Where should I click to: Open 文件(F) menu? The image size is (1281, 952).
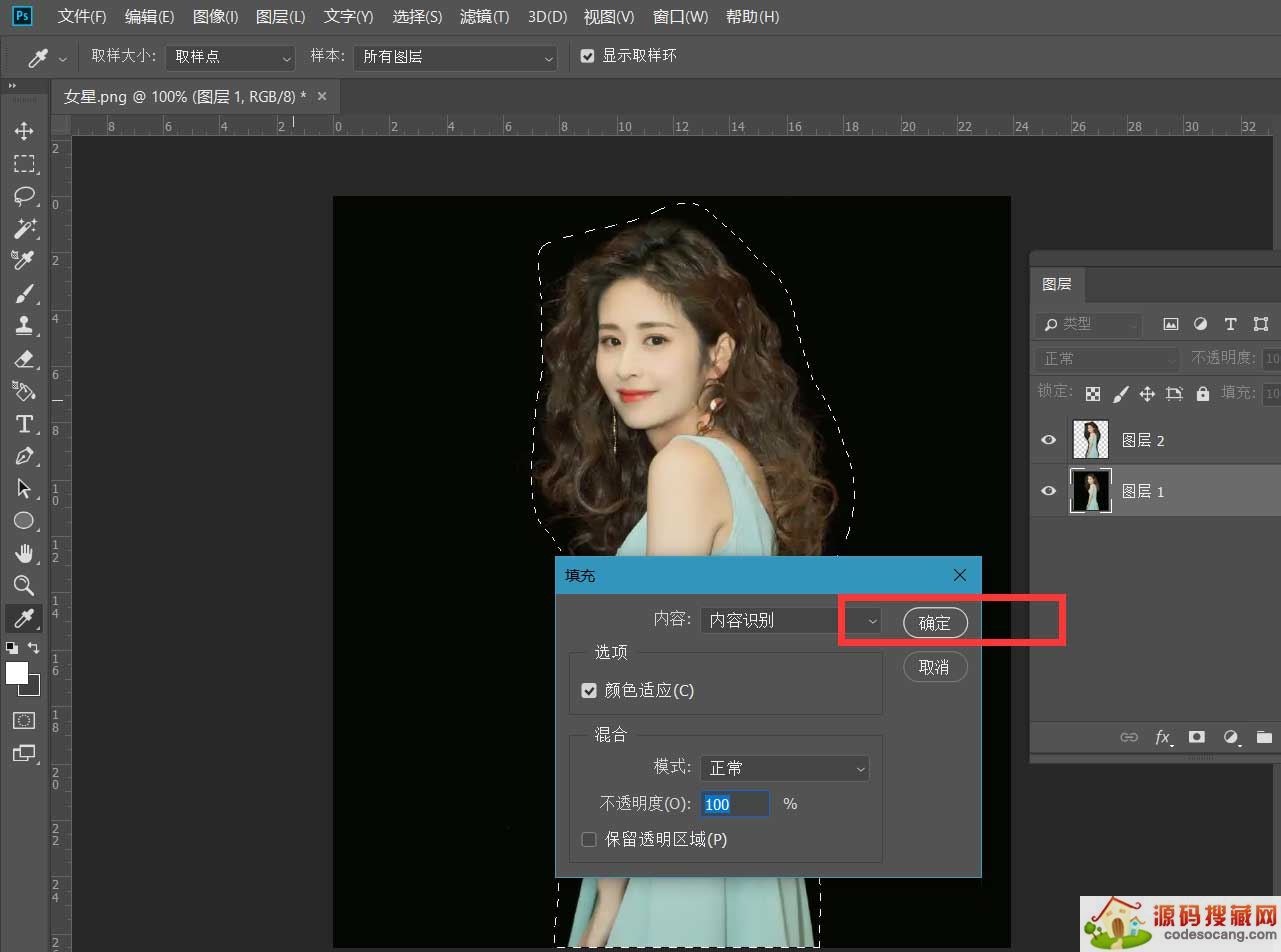82,17
